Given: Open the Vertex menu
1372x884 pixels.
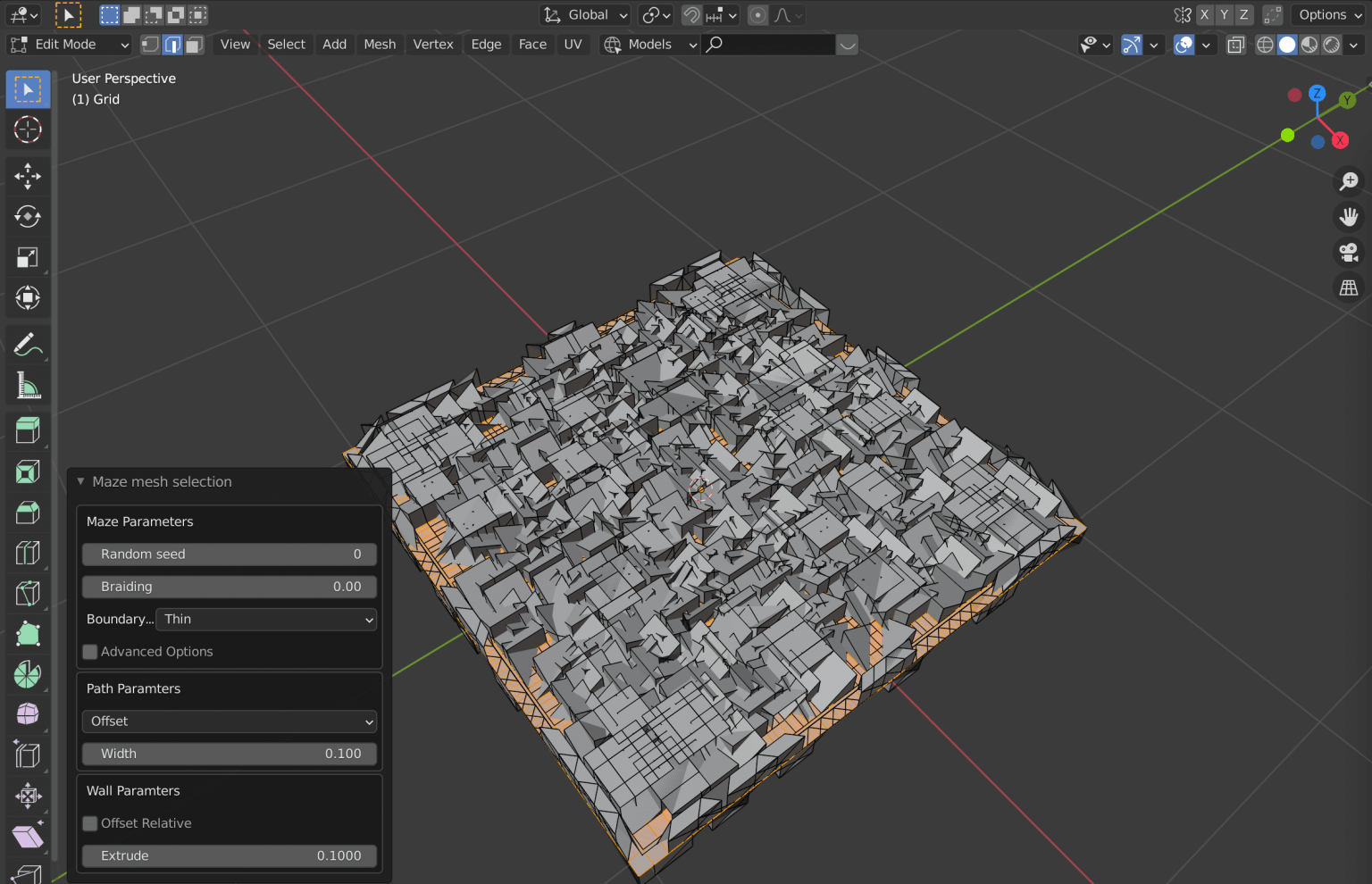Looking at the screenshot, I should coord(432,44).
